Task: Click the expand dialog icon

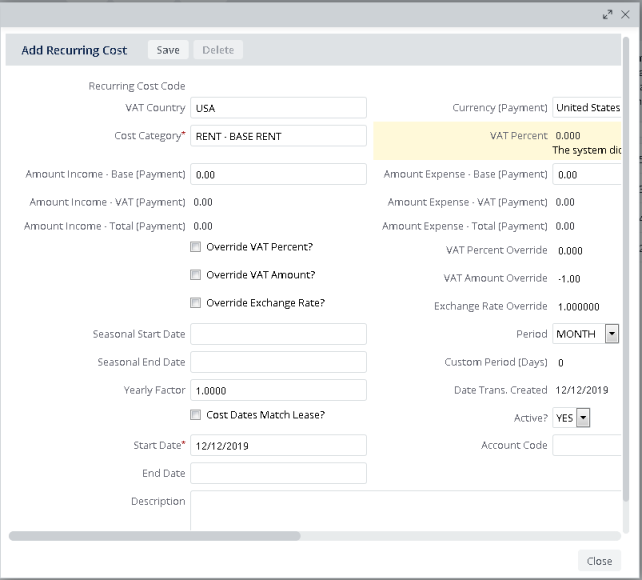Action: pos(607,14)
